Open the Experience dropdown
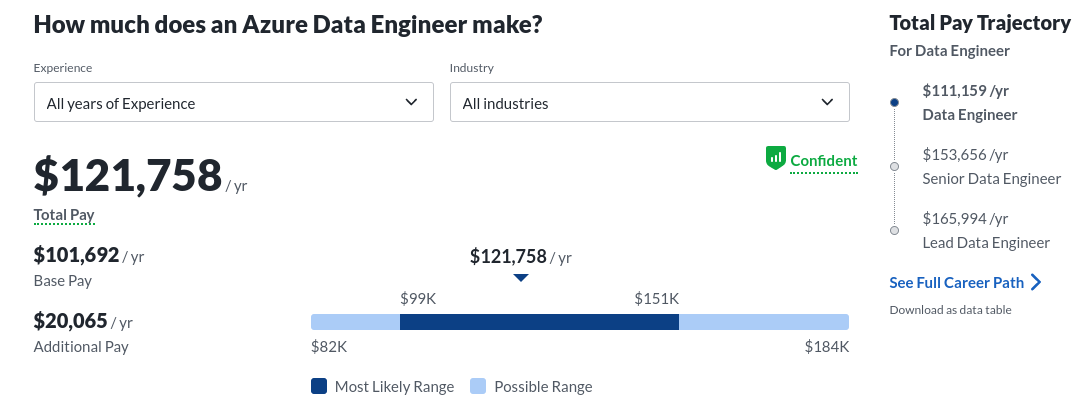 234,103
